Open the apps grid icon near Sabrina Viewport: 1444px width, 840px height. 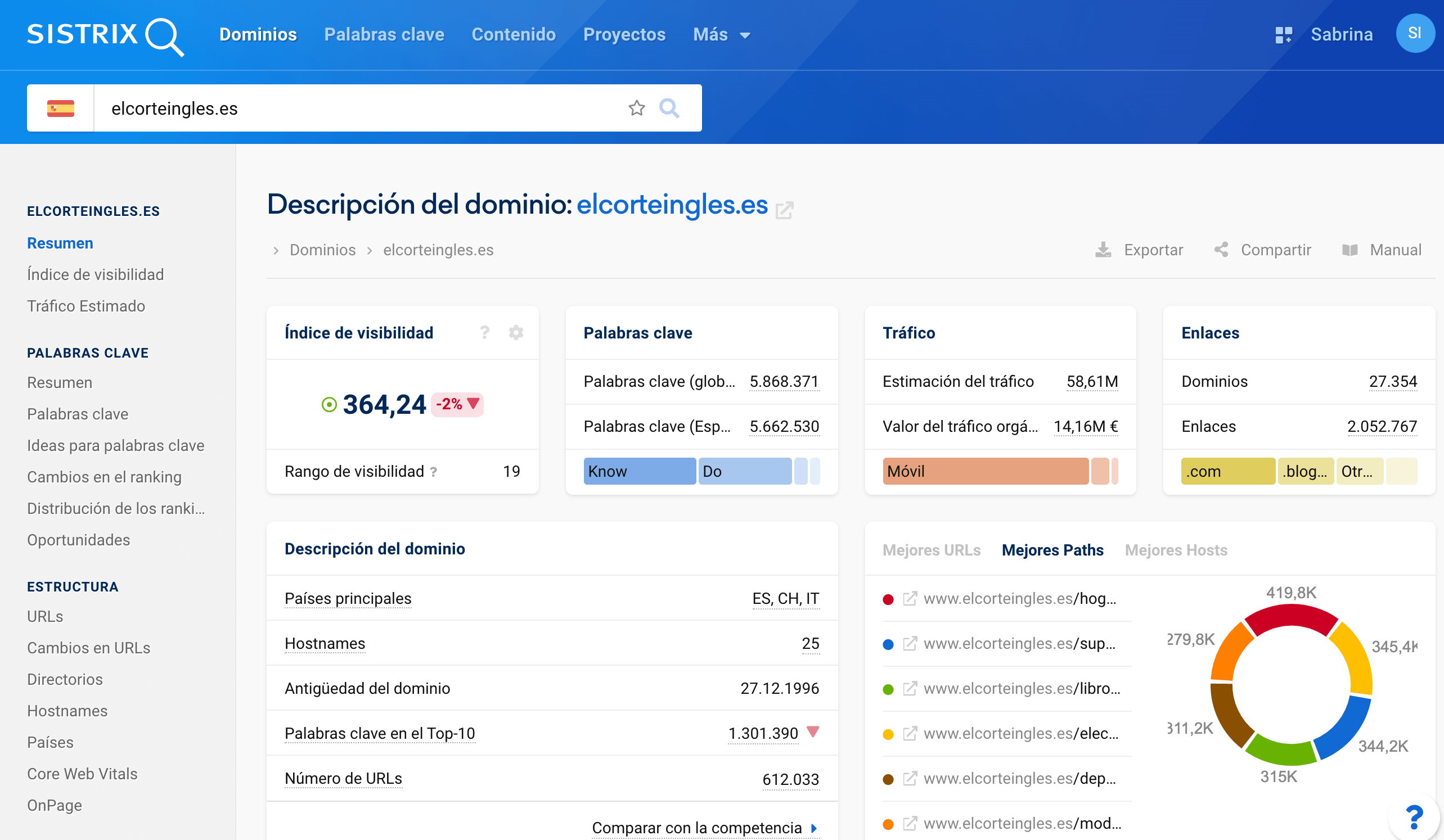click(x=1284, y=34)
